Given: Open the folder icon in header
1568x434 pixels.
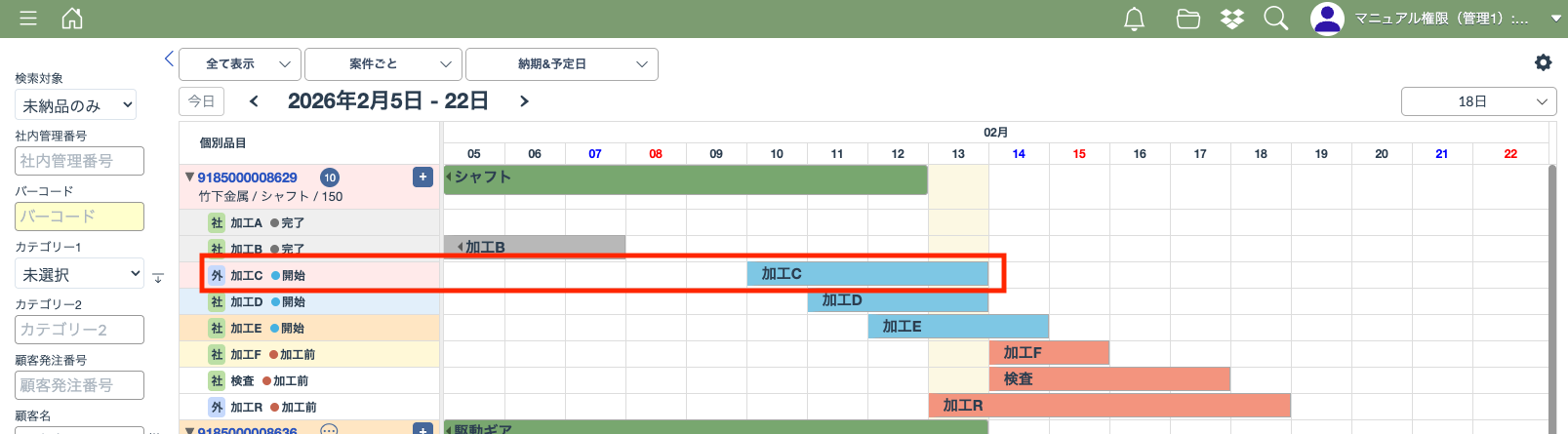Looking at the screenshot, I should pyautogui.click(x=1187, y=19).
